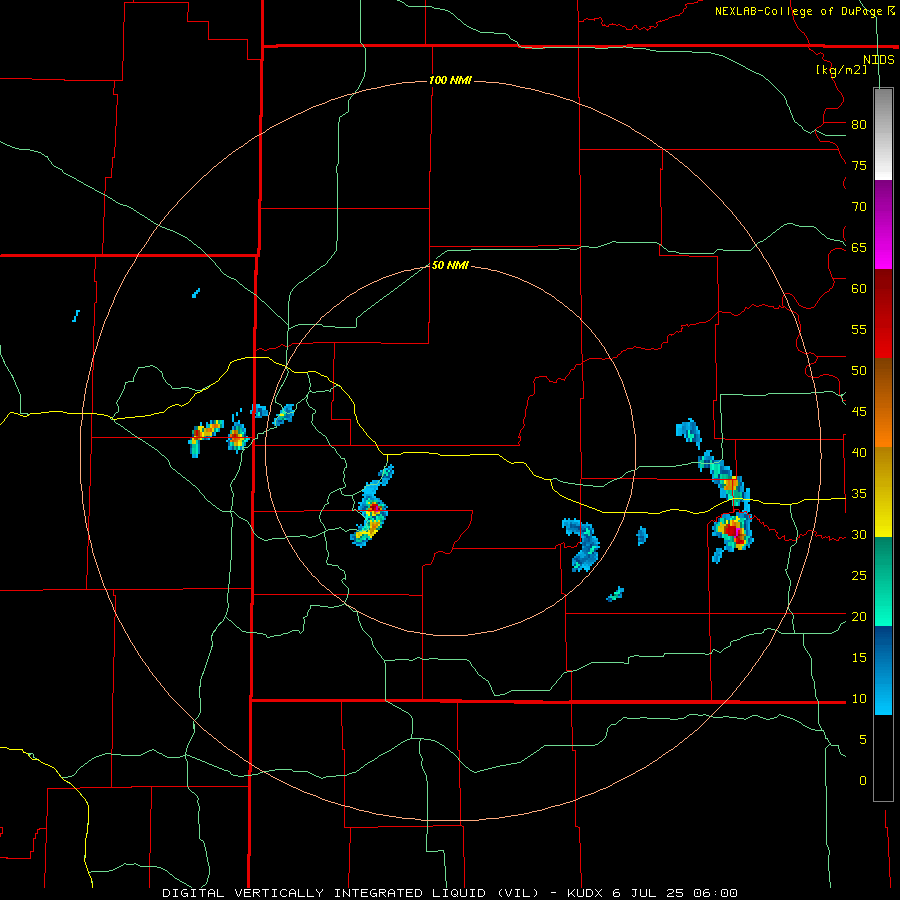Image resolution: width=900 pixels, height=900 pixels.
Task: Click the 25 value on the color scale
Action: [x=859, y=575]
